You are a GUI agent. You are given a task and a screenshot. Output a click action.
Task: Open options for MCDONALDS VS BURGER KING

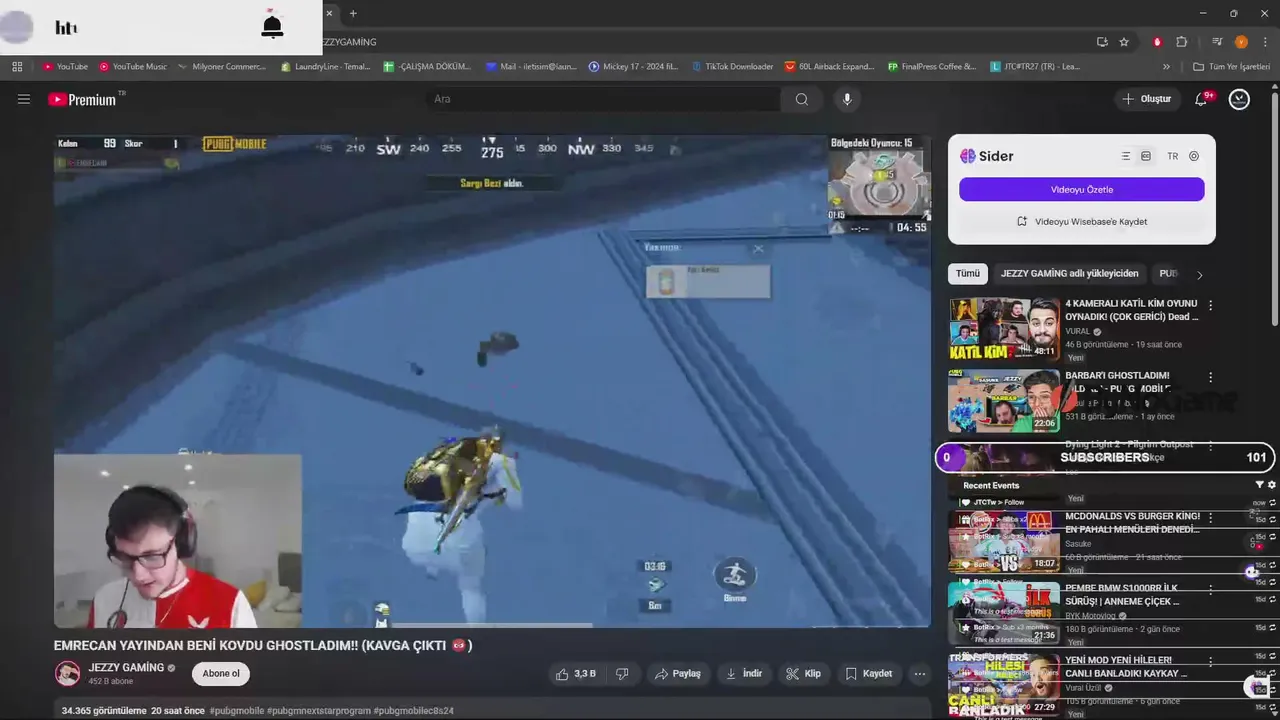pos(1211,518)
